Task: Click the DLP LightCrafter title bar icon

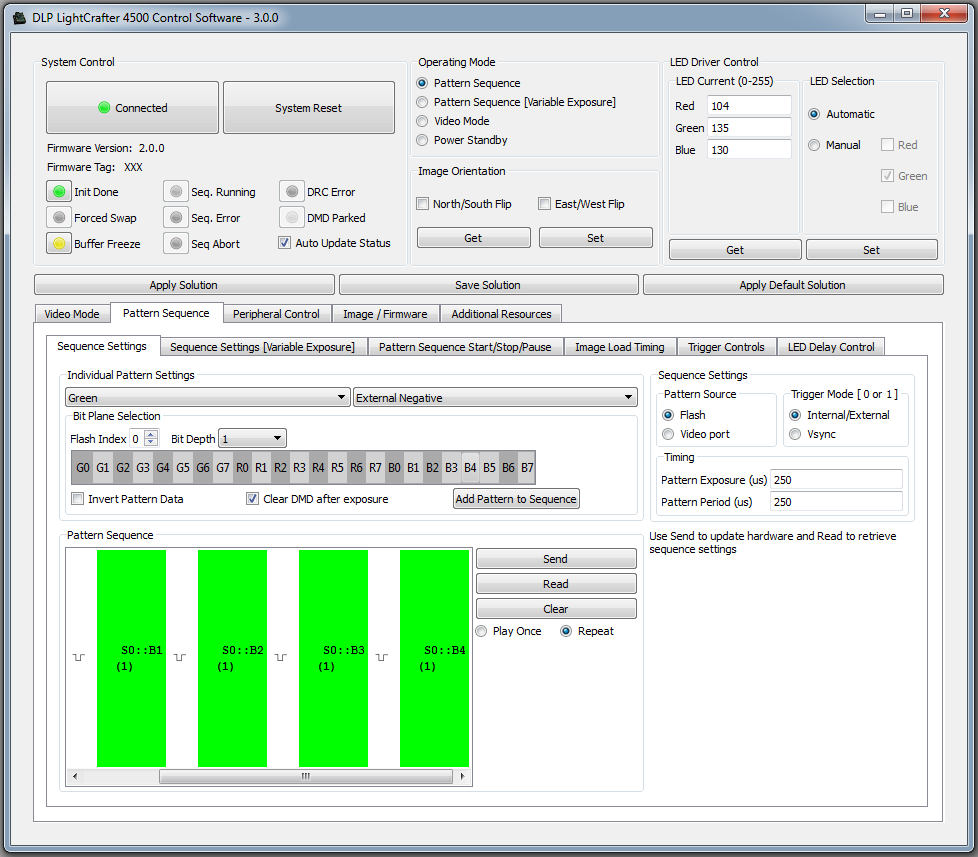Action: (20, 17)
